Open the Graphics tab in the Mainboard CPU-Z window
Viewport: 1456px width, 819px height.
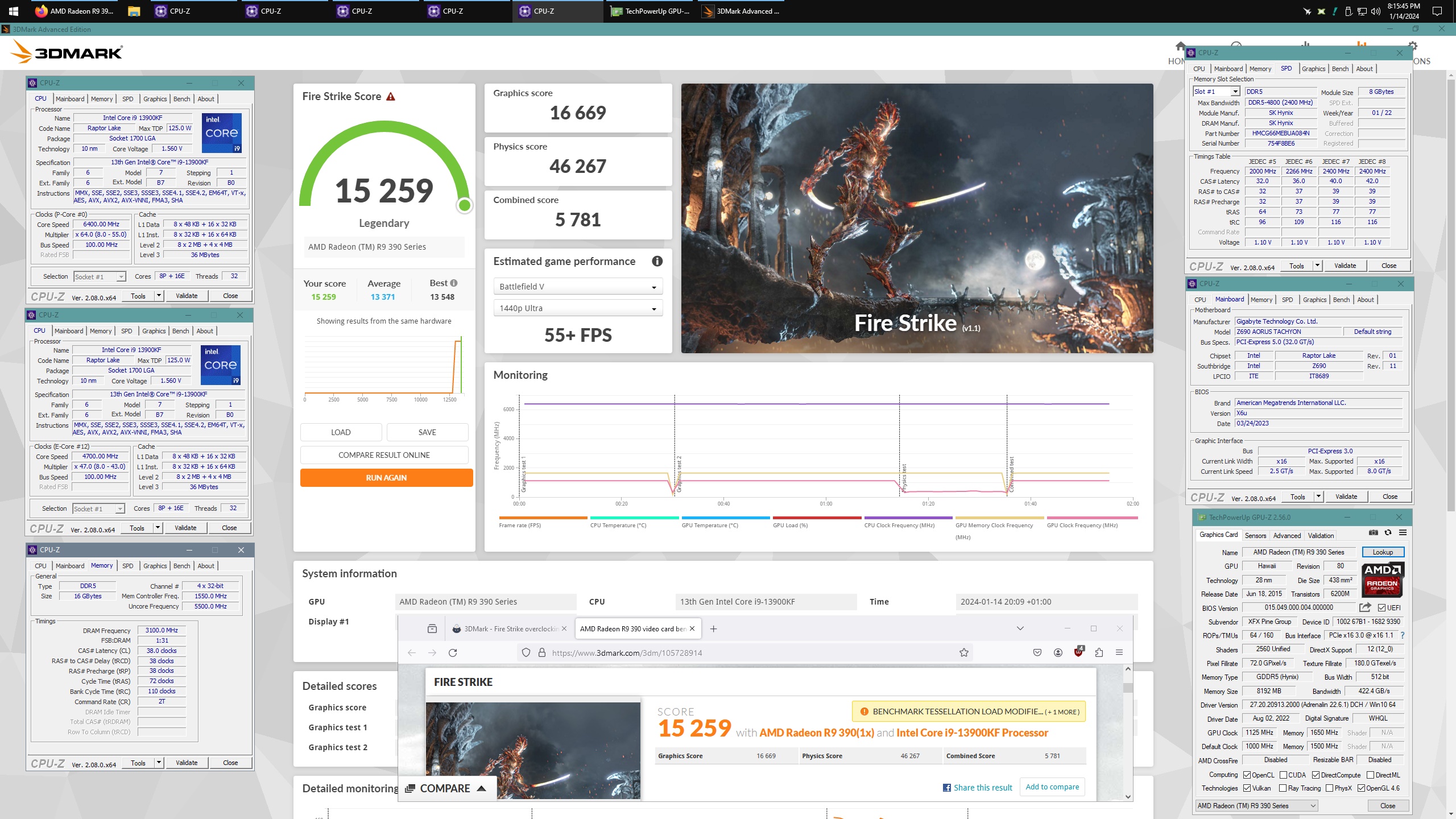[x=1314, y=300]
